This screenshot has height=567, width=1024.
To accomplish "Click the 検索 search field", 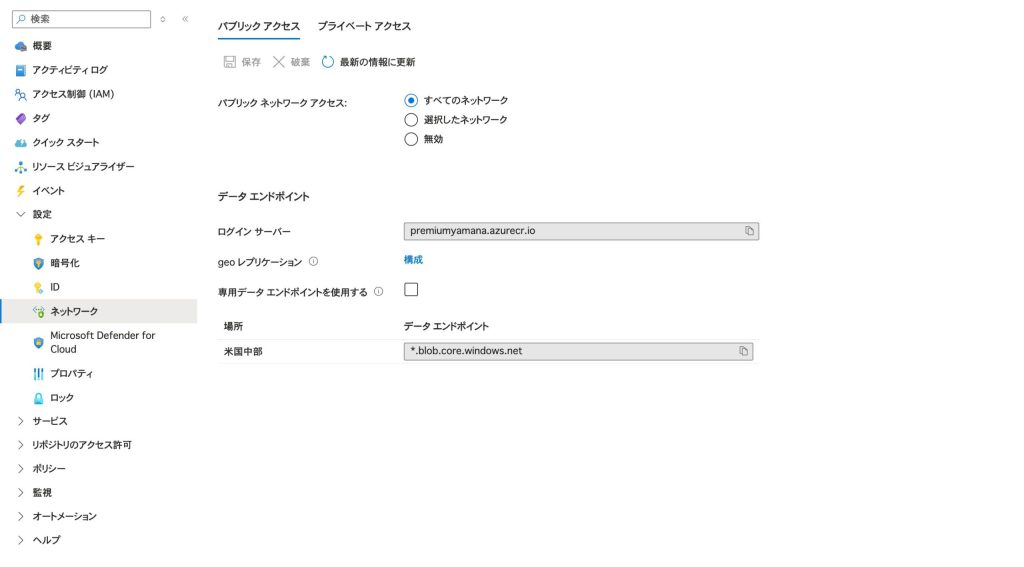I will point(85,19).
